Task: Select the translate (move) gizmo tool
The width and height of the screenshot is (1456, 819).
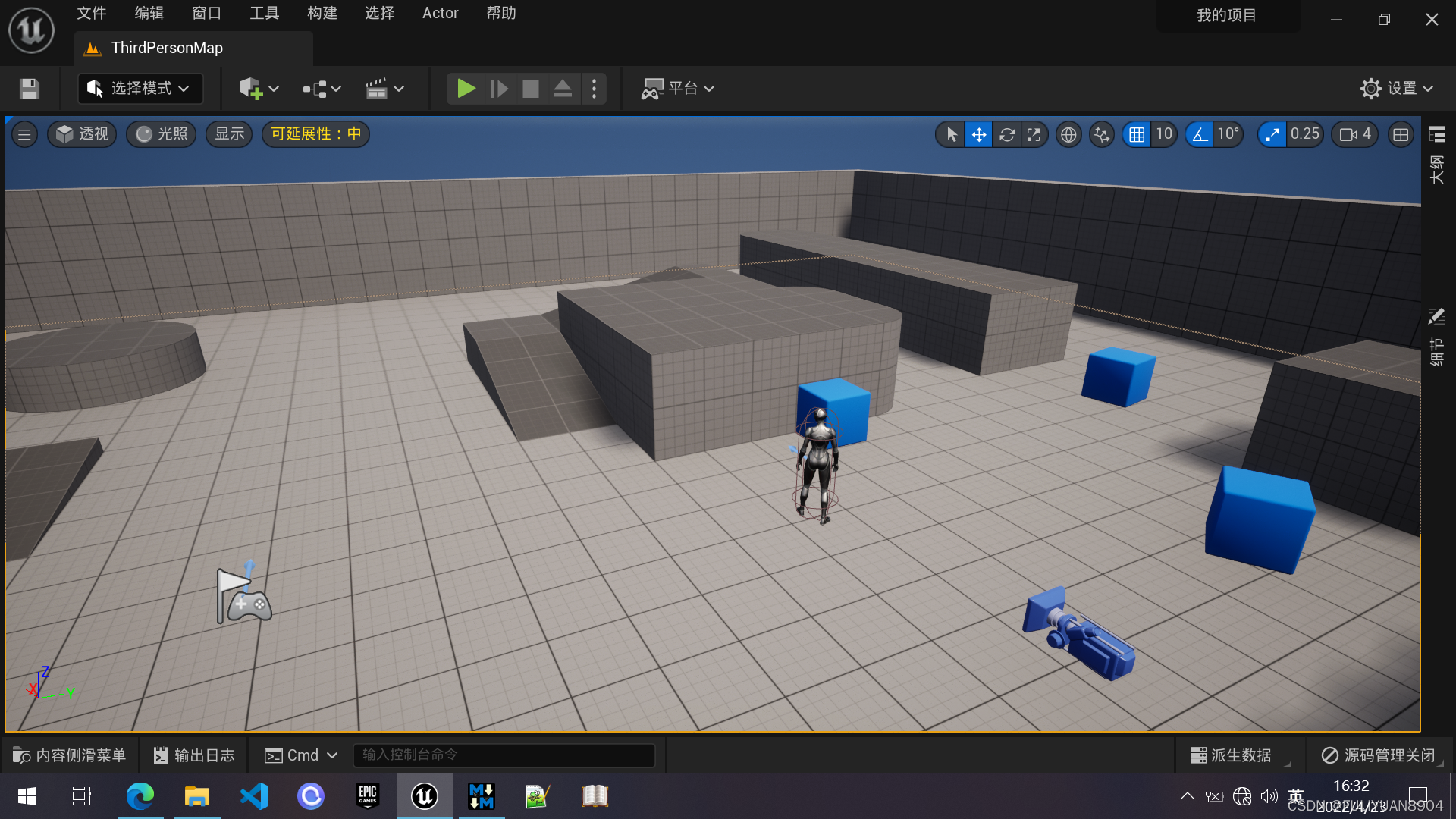Action: tap(979, 135)
